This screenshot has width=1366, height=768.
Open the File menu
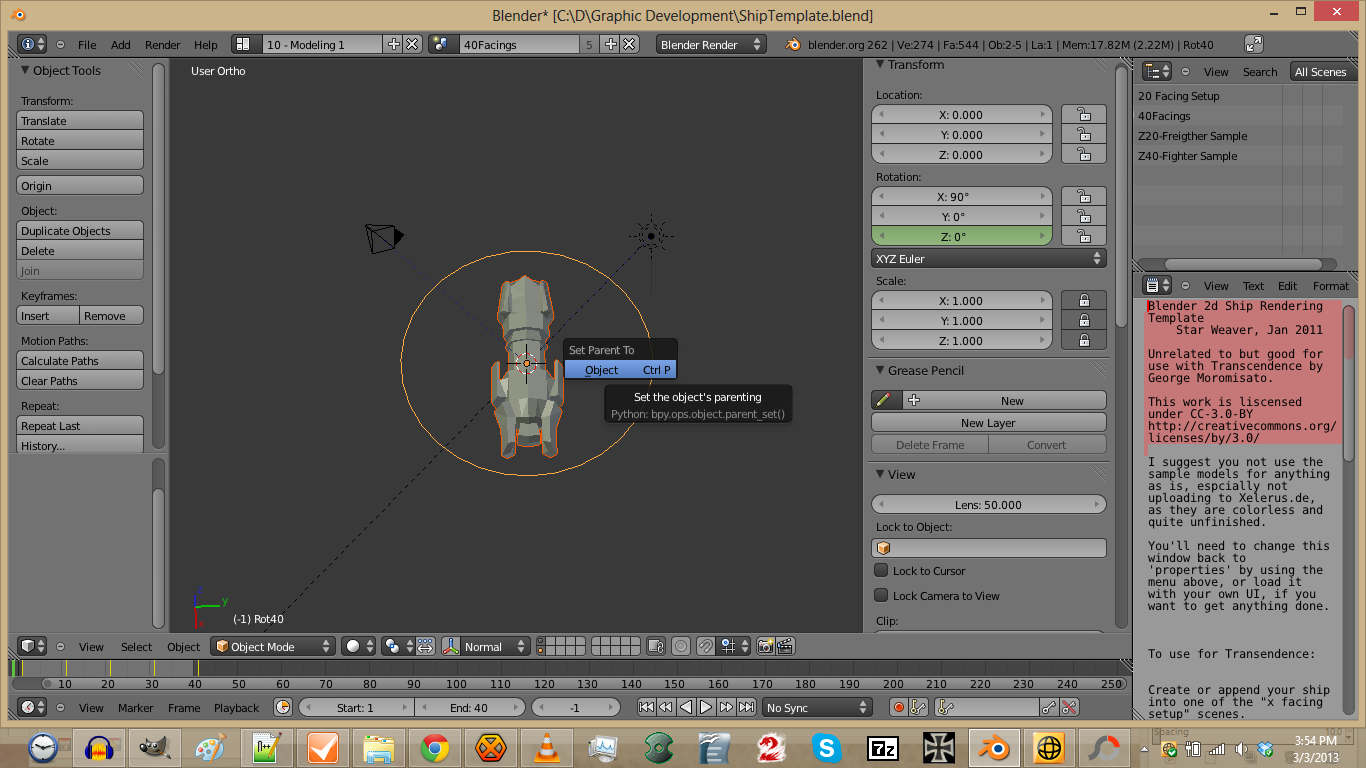[87, 45]
